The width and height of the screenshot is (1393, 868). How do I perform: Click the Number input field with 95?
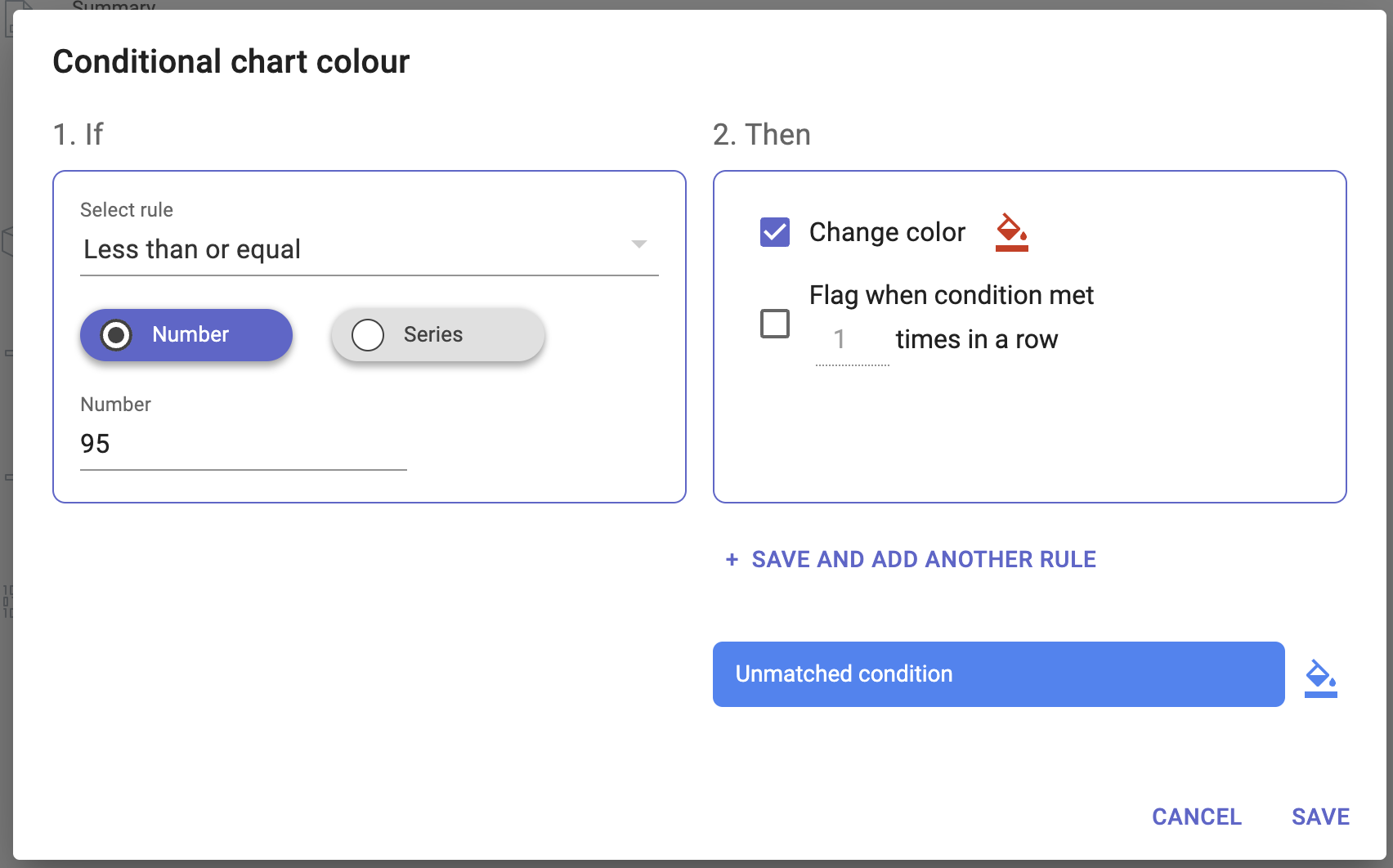coord(243,444)
